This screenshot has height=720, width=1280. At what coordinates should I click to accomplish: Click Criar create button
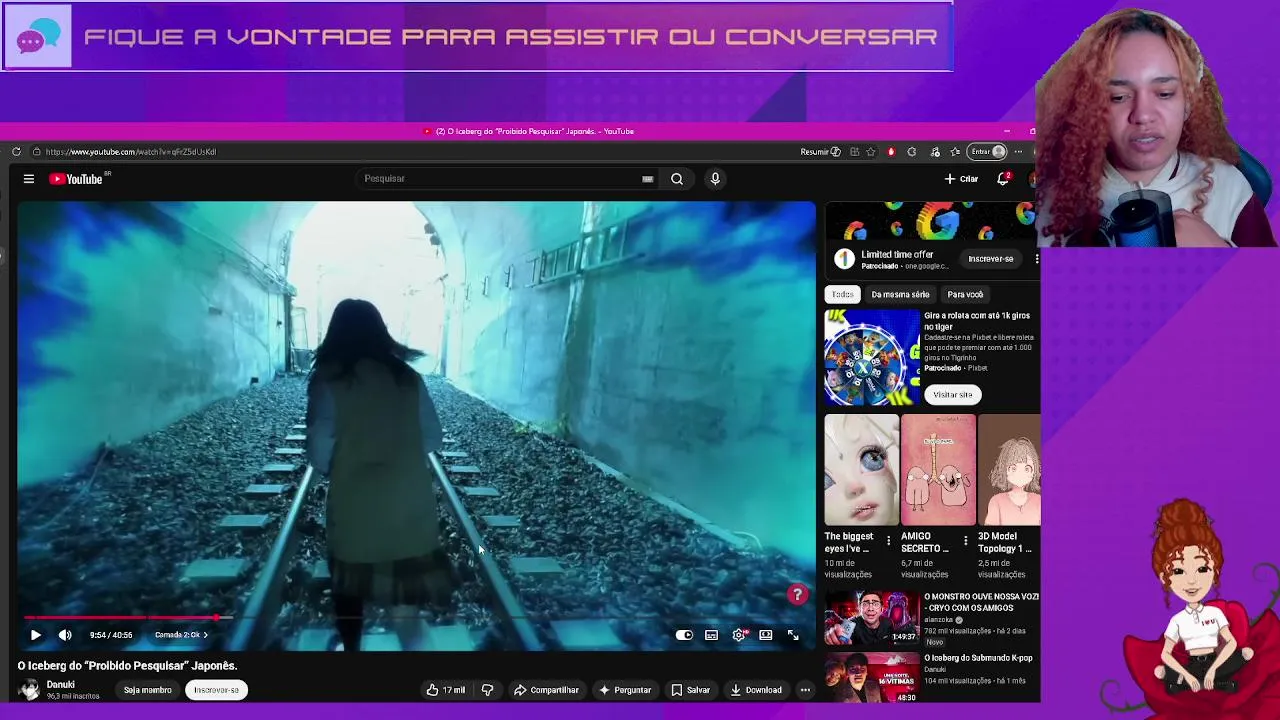coord(962,179)
